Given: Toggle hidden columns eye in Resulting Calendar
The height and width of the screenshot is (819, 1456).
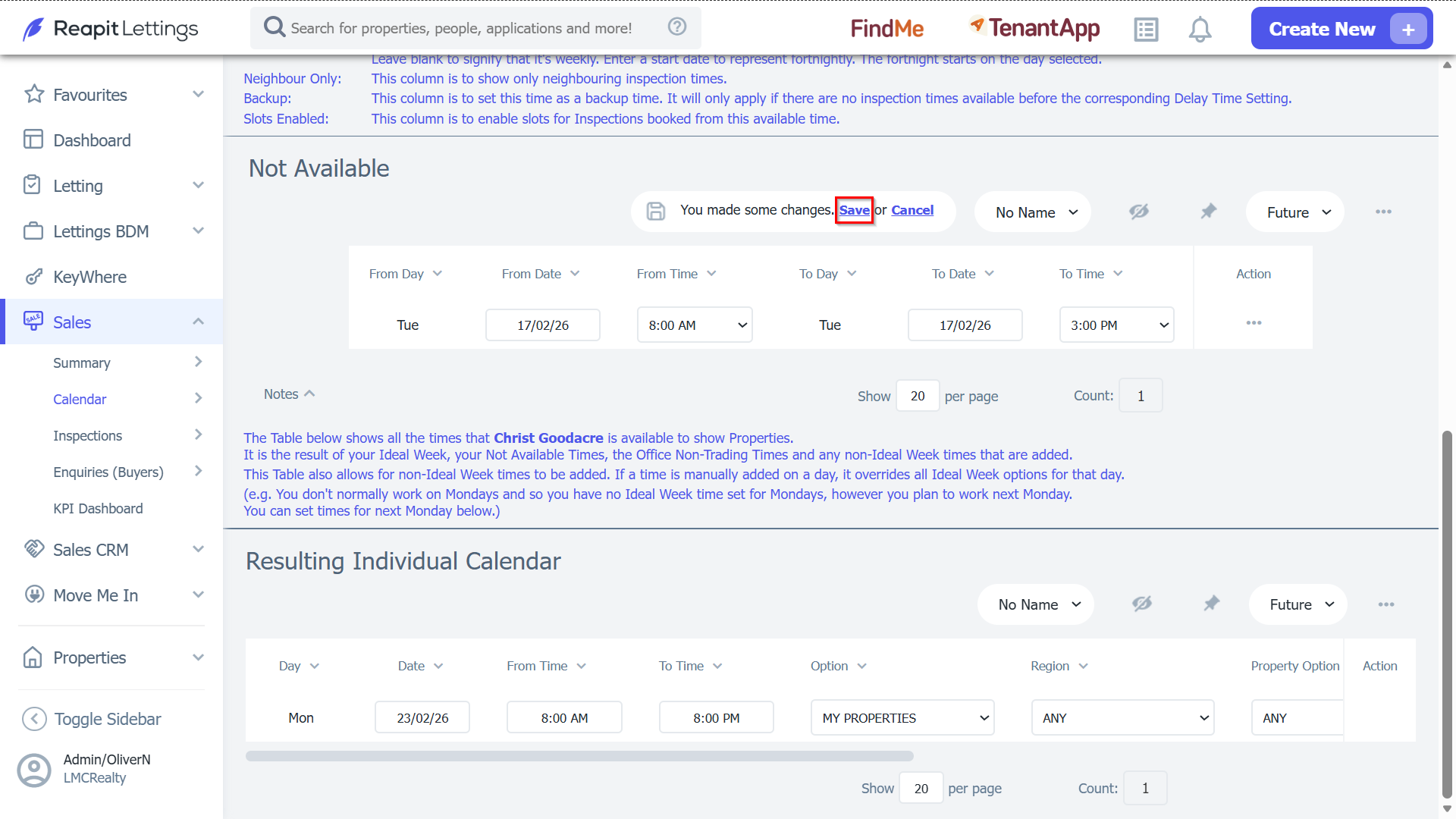Looking at the screenshot, I should (1142, 604).
